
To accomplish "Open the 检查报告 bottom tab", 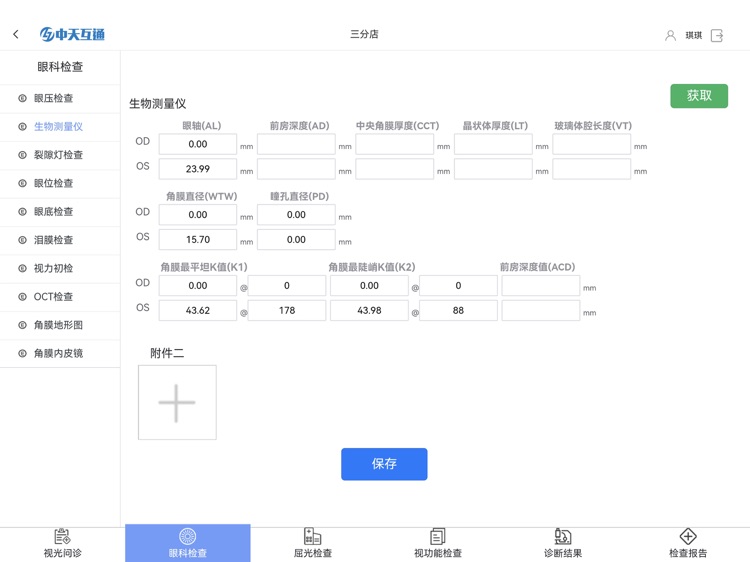I will click(688, 544).
